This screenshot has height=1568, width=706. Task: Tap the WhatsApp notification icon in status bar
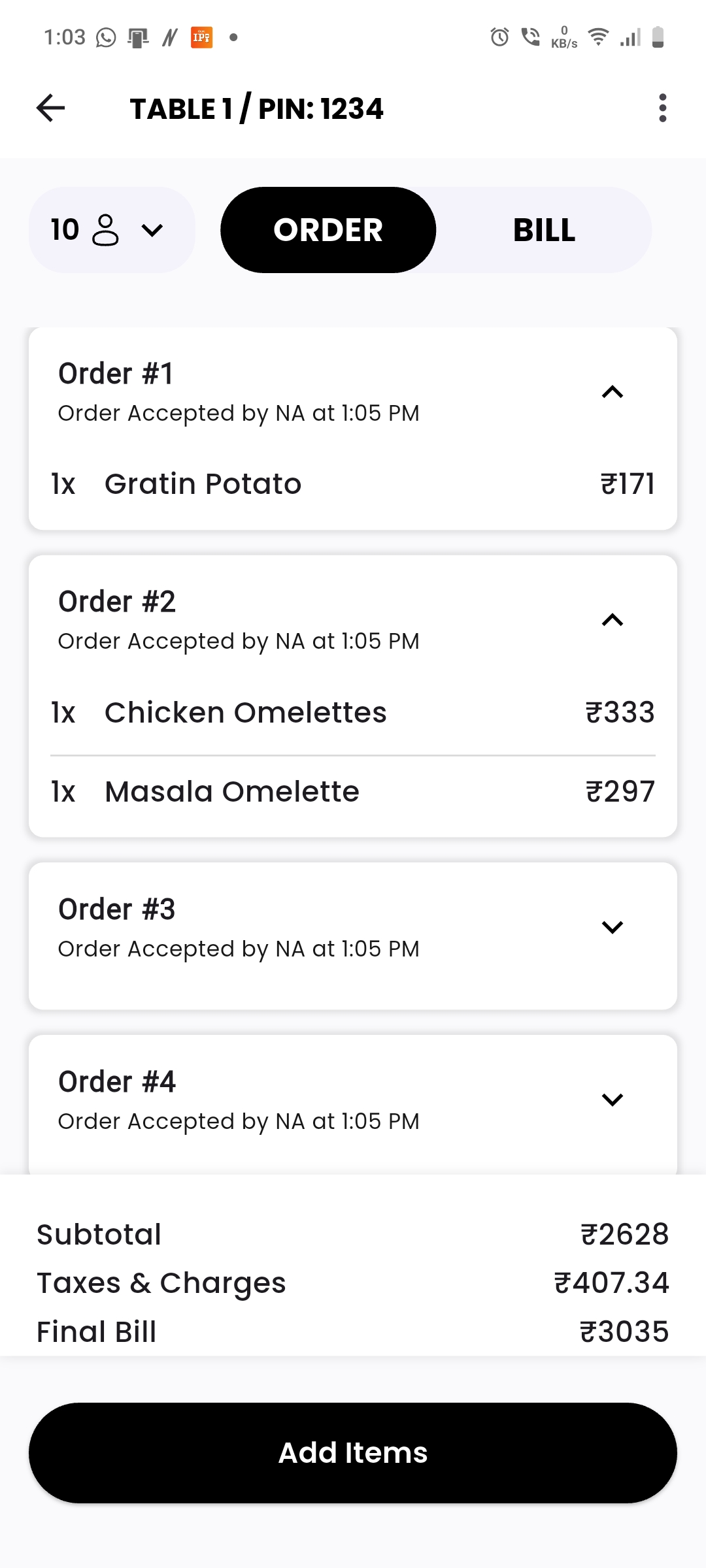[106, 37]
